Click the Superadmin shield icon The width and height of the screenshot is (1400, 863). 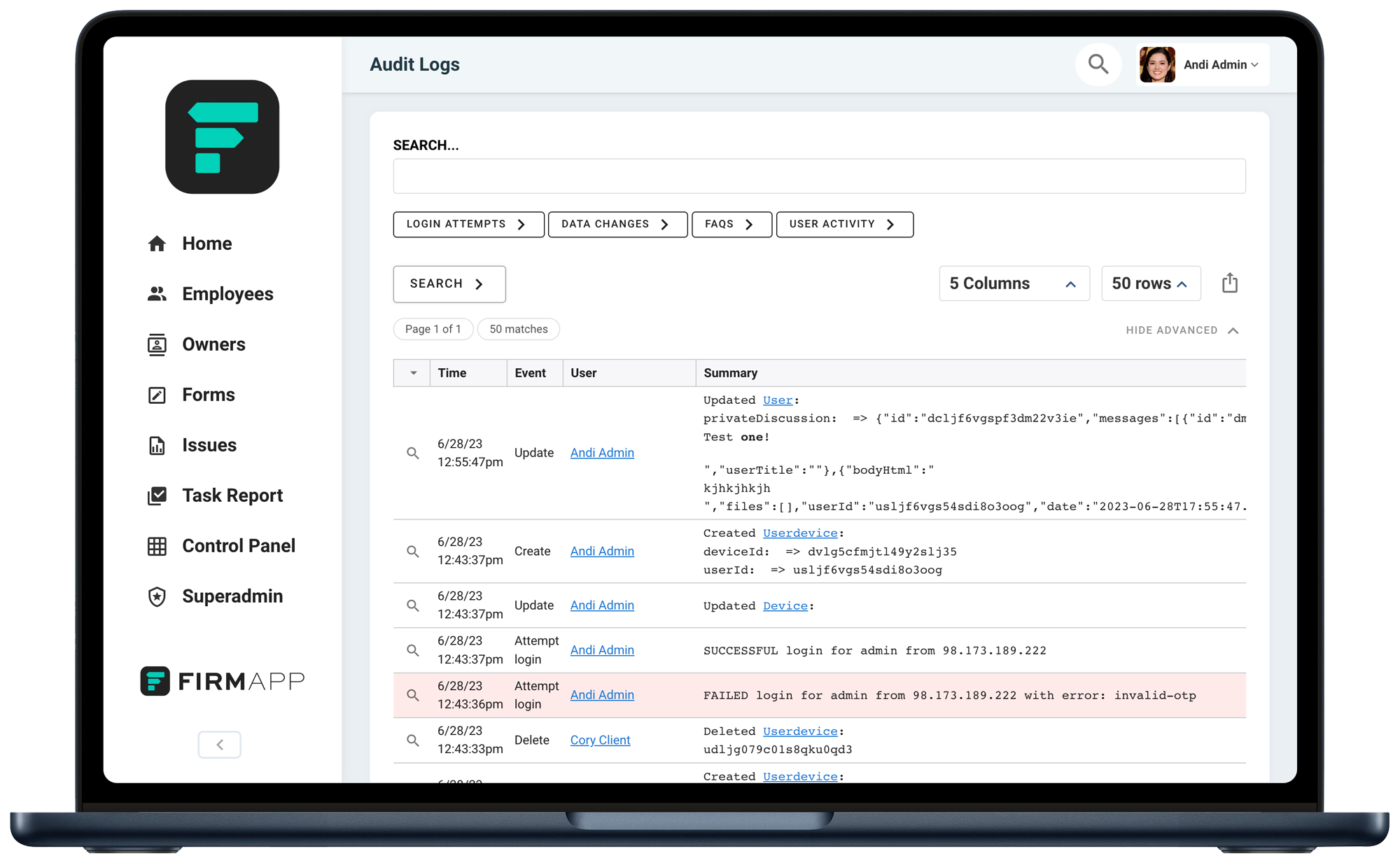coord(157,596)
